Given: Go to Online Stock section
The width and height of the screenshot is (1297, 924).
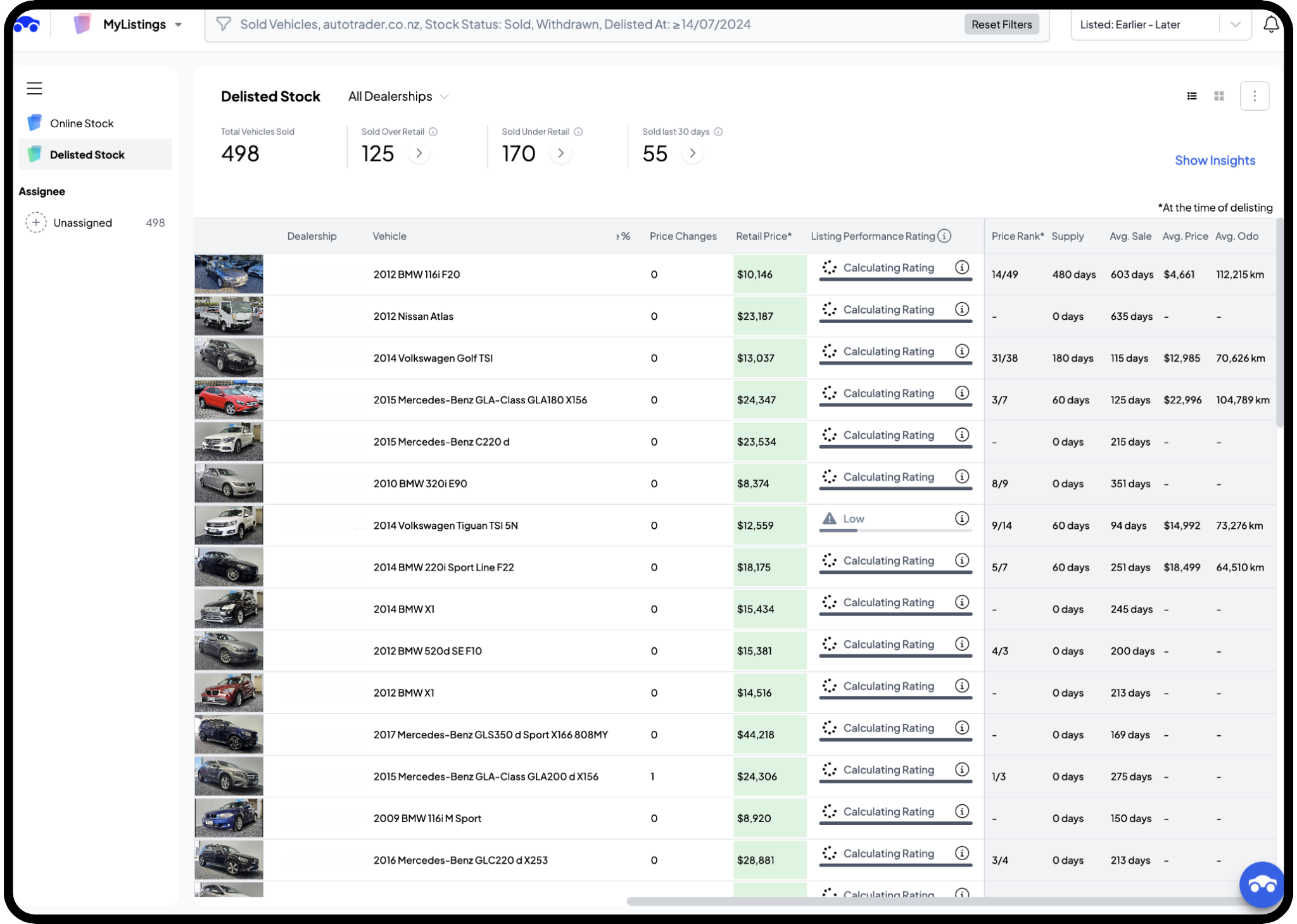Looking at the screenshot, I should pos(82,123).
